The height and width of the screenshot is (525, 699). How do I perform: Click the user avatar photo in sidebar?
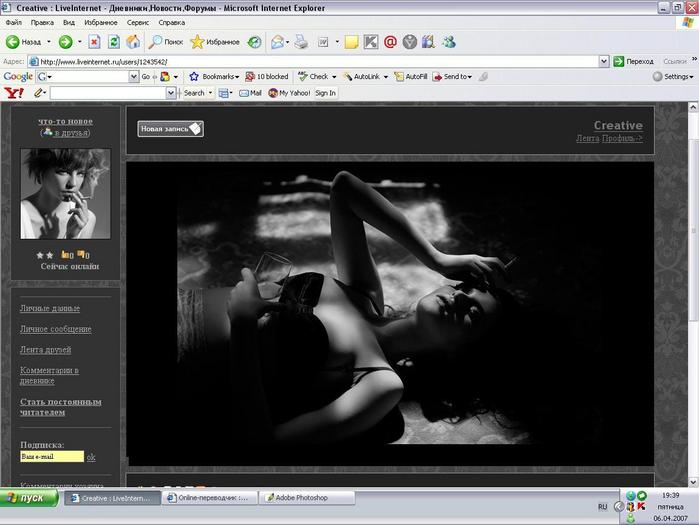[66, 193]
